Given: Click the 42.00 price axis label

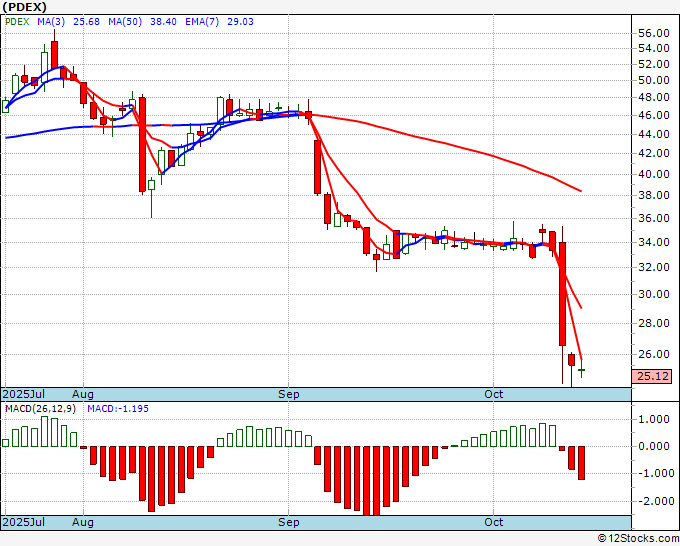Looking at the screenshot, I should 654,153.
